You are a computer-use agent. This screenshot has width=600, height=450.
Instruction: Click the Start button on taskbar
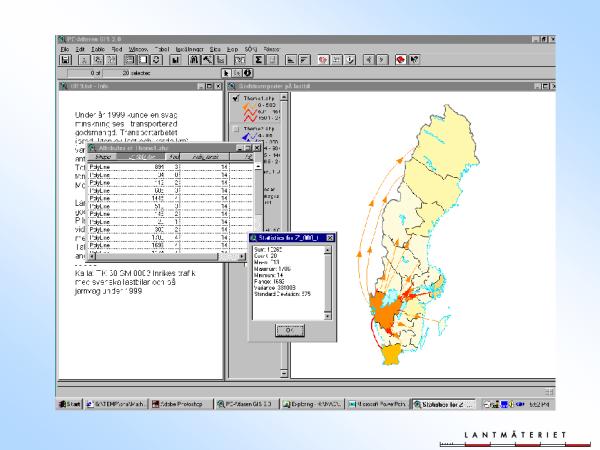pyautogui.click(x=70, y=405)
